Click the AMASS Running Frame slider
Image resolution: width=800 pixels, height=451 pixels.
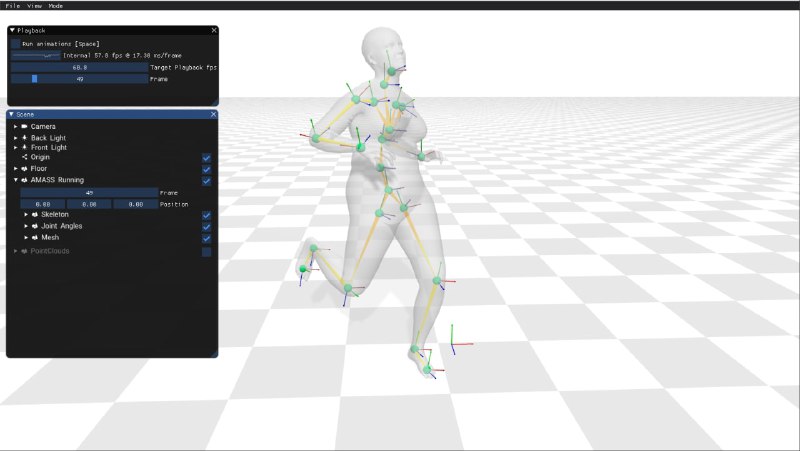pos(89,193)
